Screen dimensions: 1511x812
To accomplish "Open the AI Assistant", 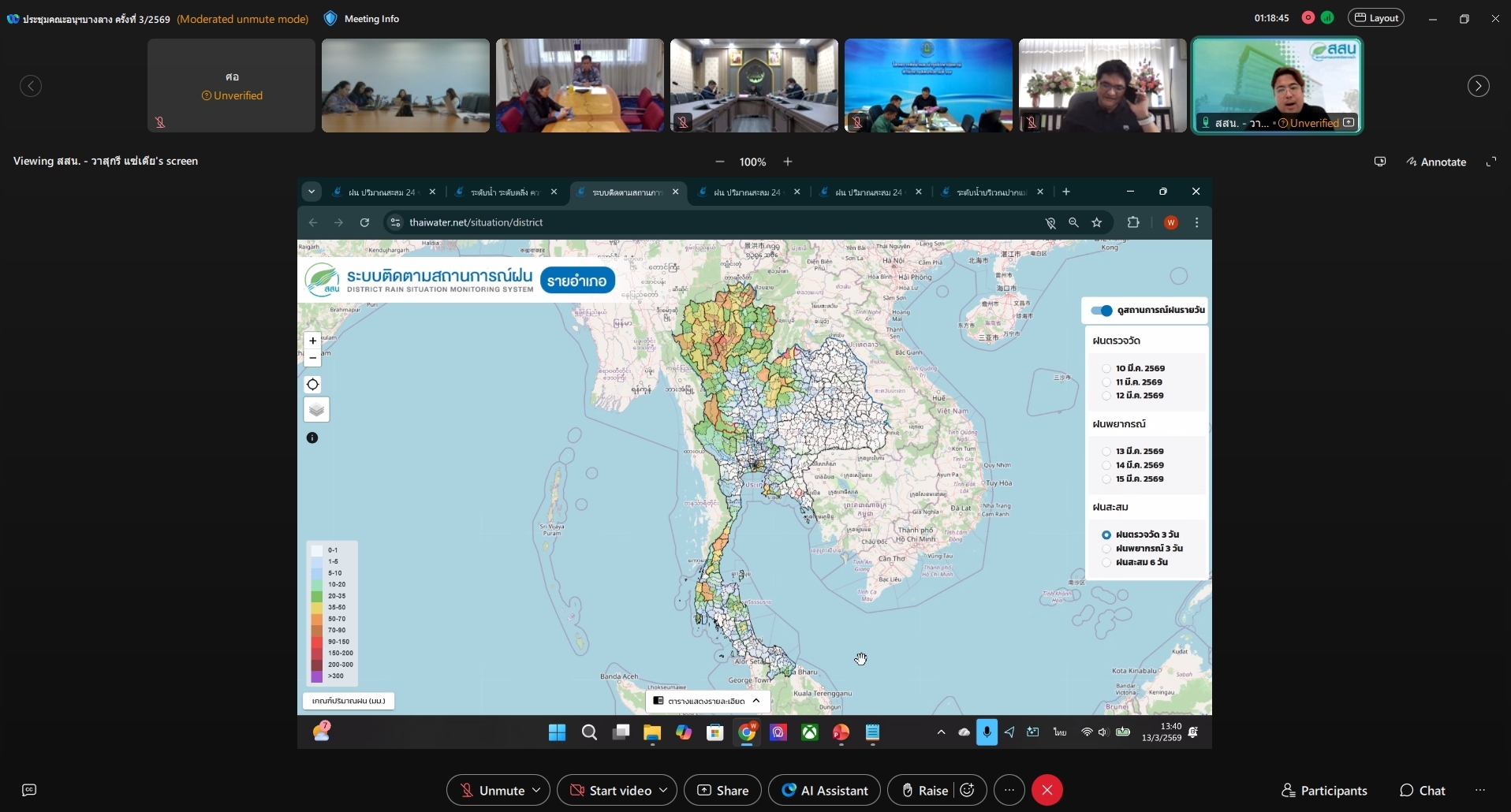I will point(824,790).
